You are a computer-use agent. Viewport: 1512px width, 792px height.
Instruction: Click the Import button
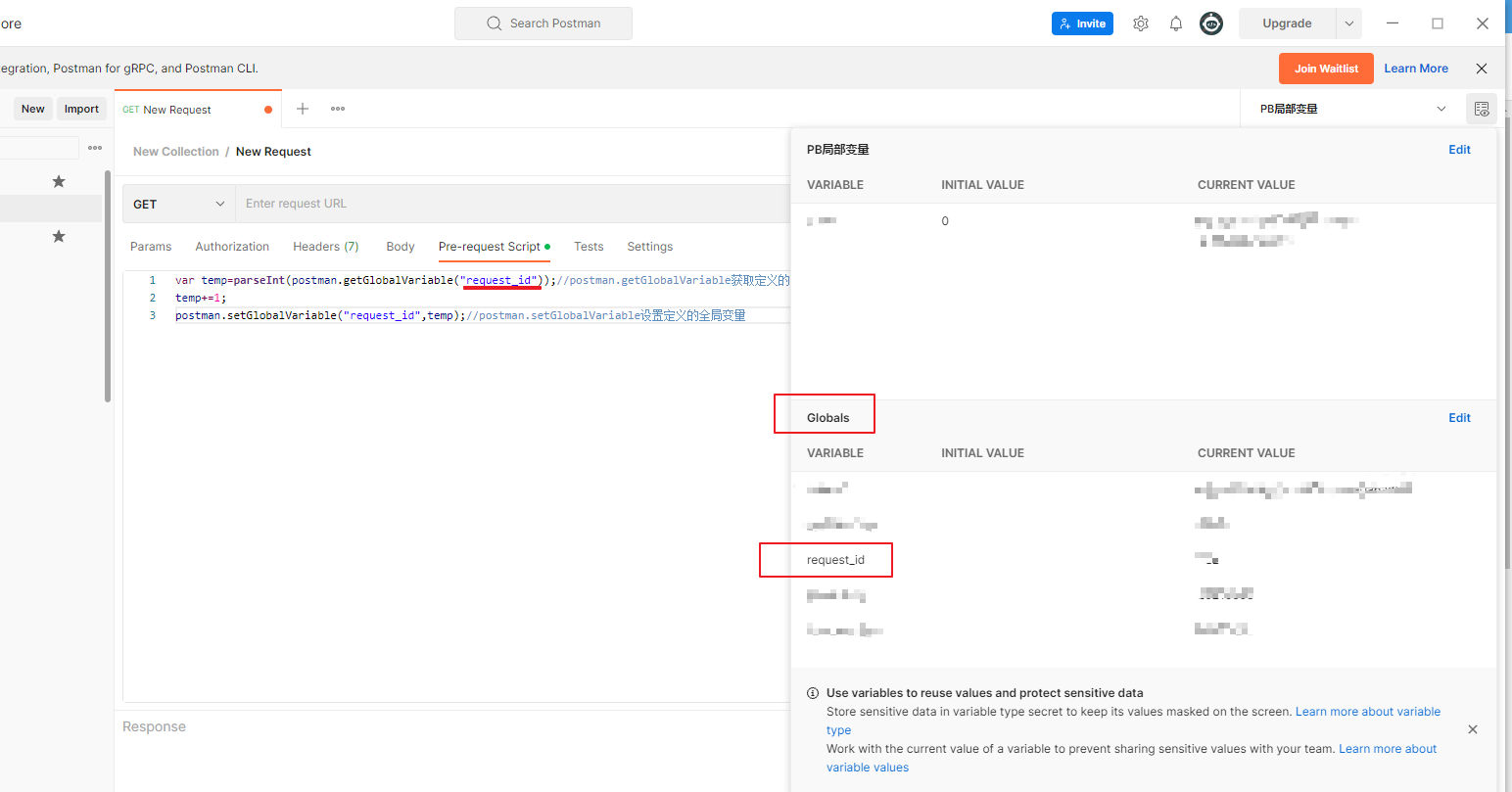pyautogui.click(x=81, y=109)
